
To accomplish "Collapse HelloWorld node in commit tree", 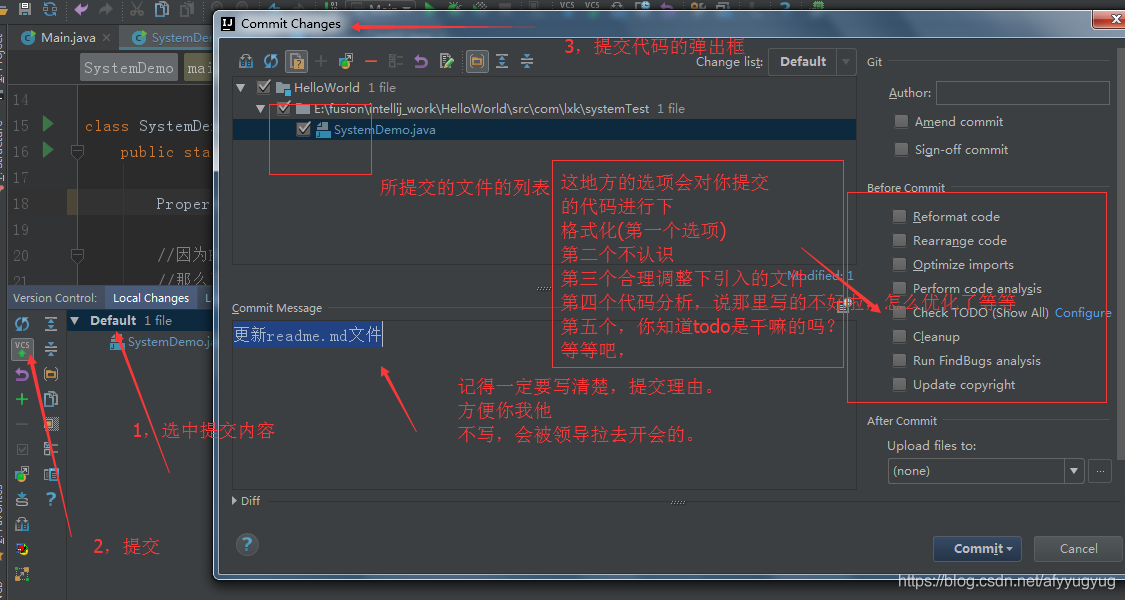I will pyautogui.click(x=241, y=88).
